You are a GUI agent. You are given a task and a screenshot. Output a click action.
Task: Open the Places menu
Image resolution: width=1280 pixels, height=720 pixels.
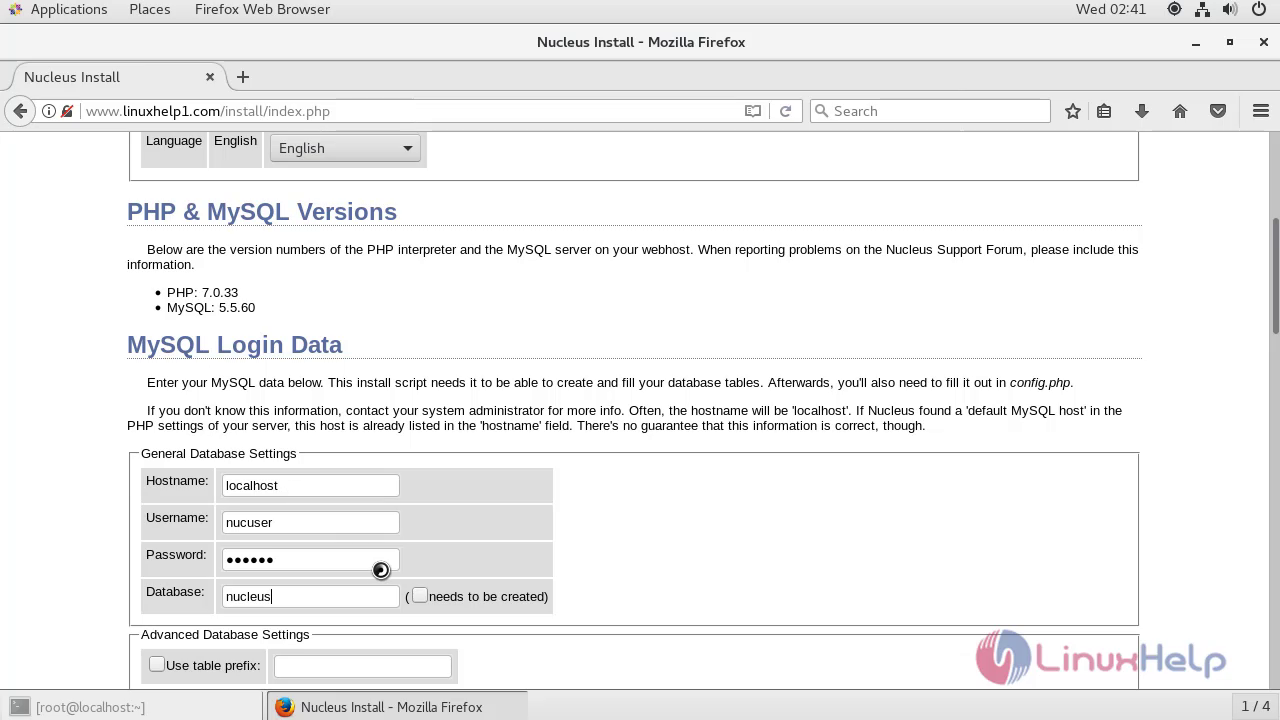[150, 9]
